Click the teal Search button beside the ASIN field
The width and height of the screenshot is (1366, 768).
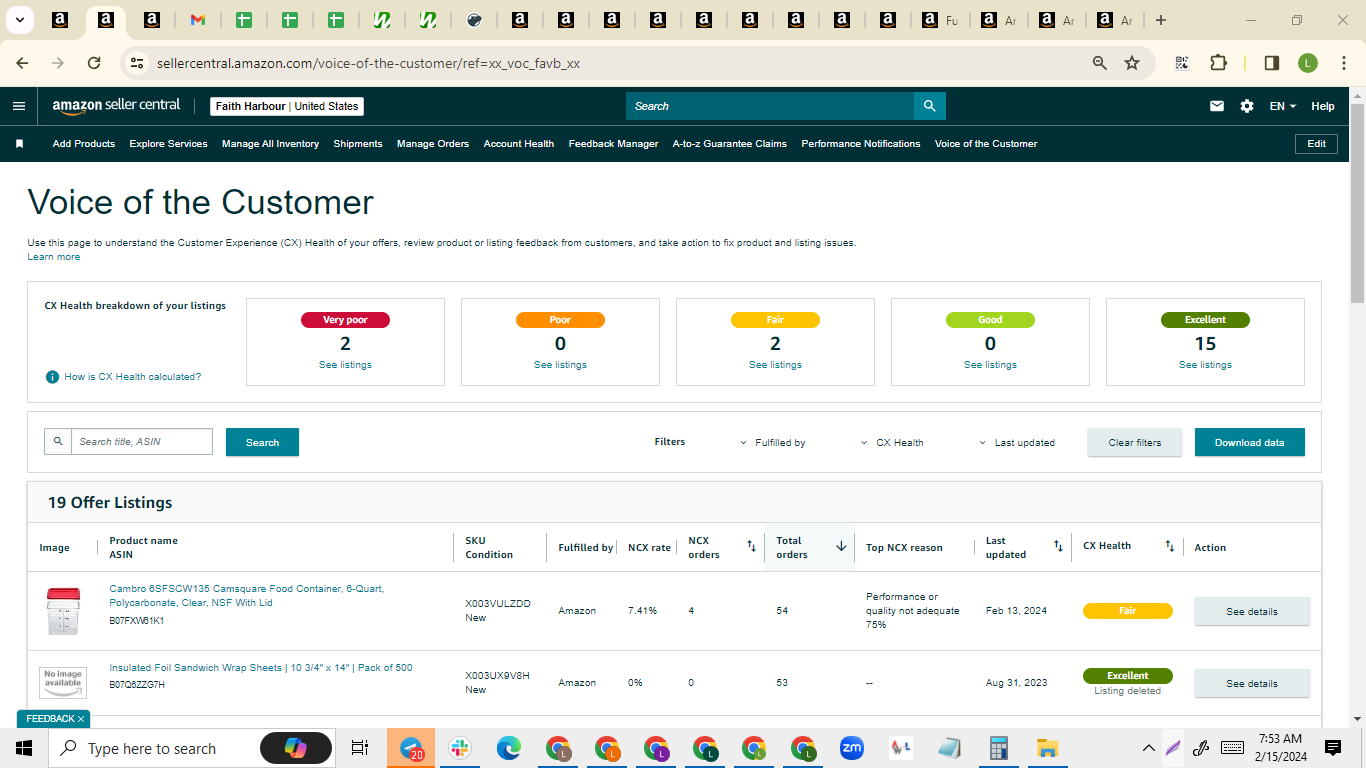[262, 442]
